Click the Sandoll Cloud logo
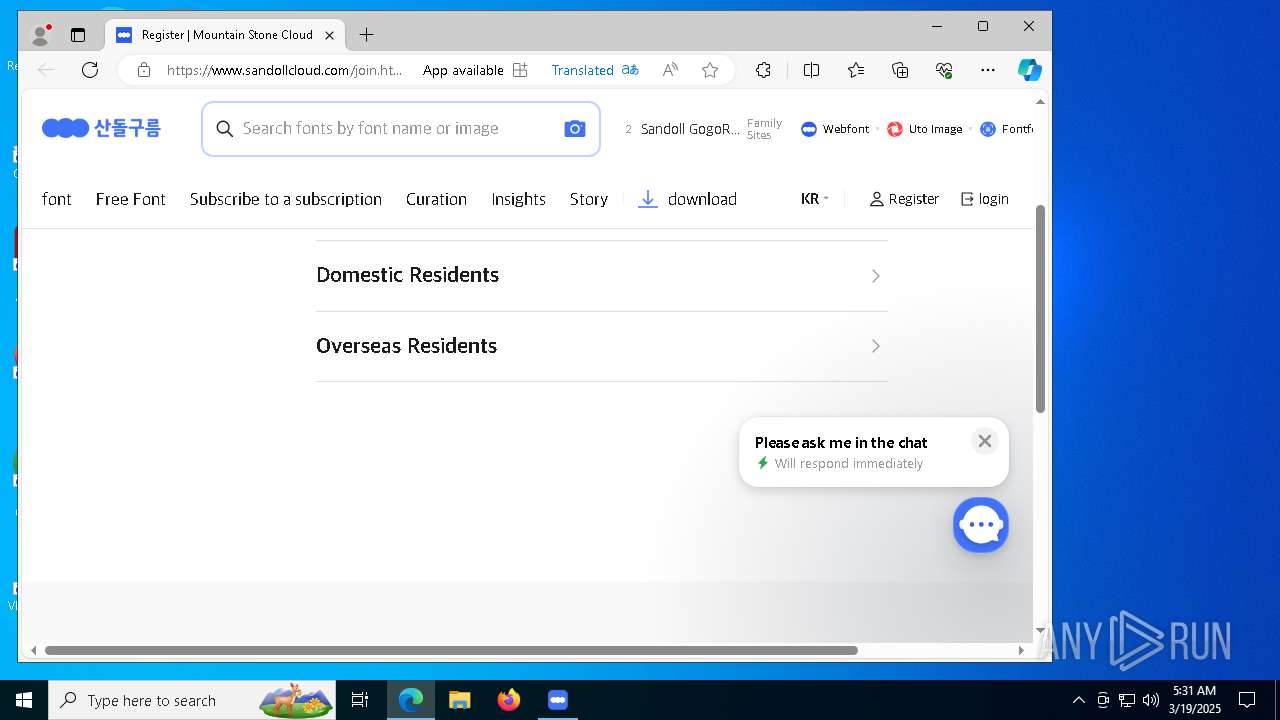Screen dimensions: 1280x720 coord(101,128)
